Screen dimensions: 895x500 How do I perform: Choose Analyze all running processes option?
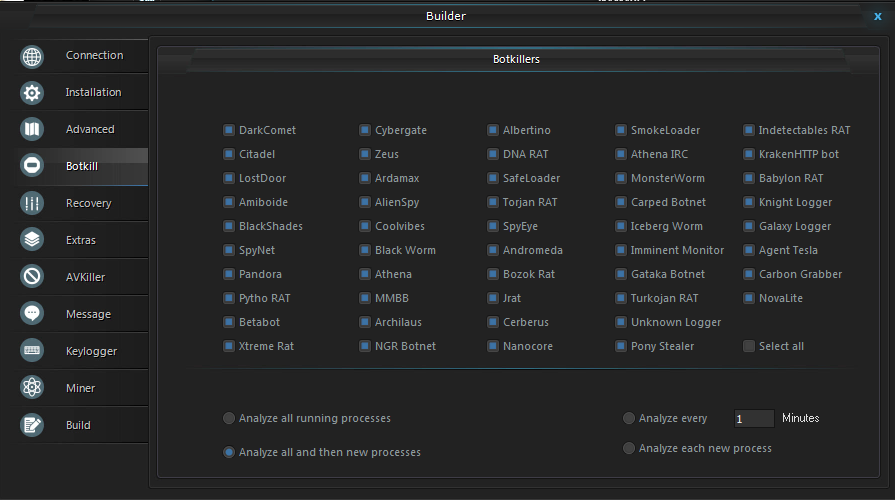pos(229,418)
